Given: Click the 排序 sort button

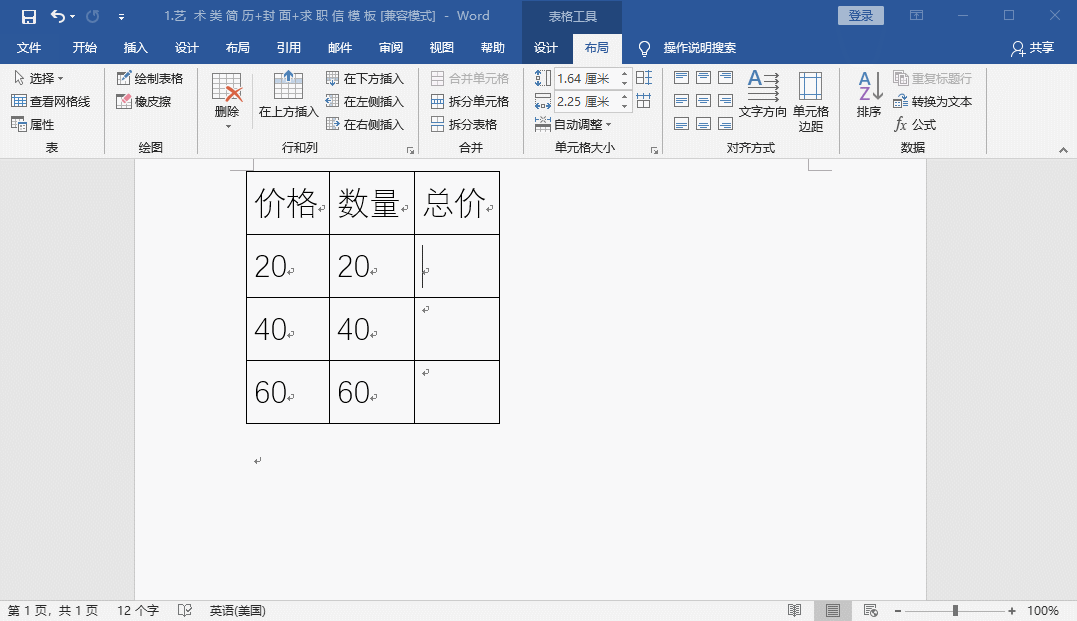Looking at the screenshot, I should (869, 95).
